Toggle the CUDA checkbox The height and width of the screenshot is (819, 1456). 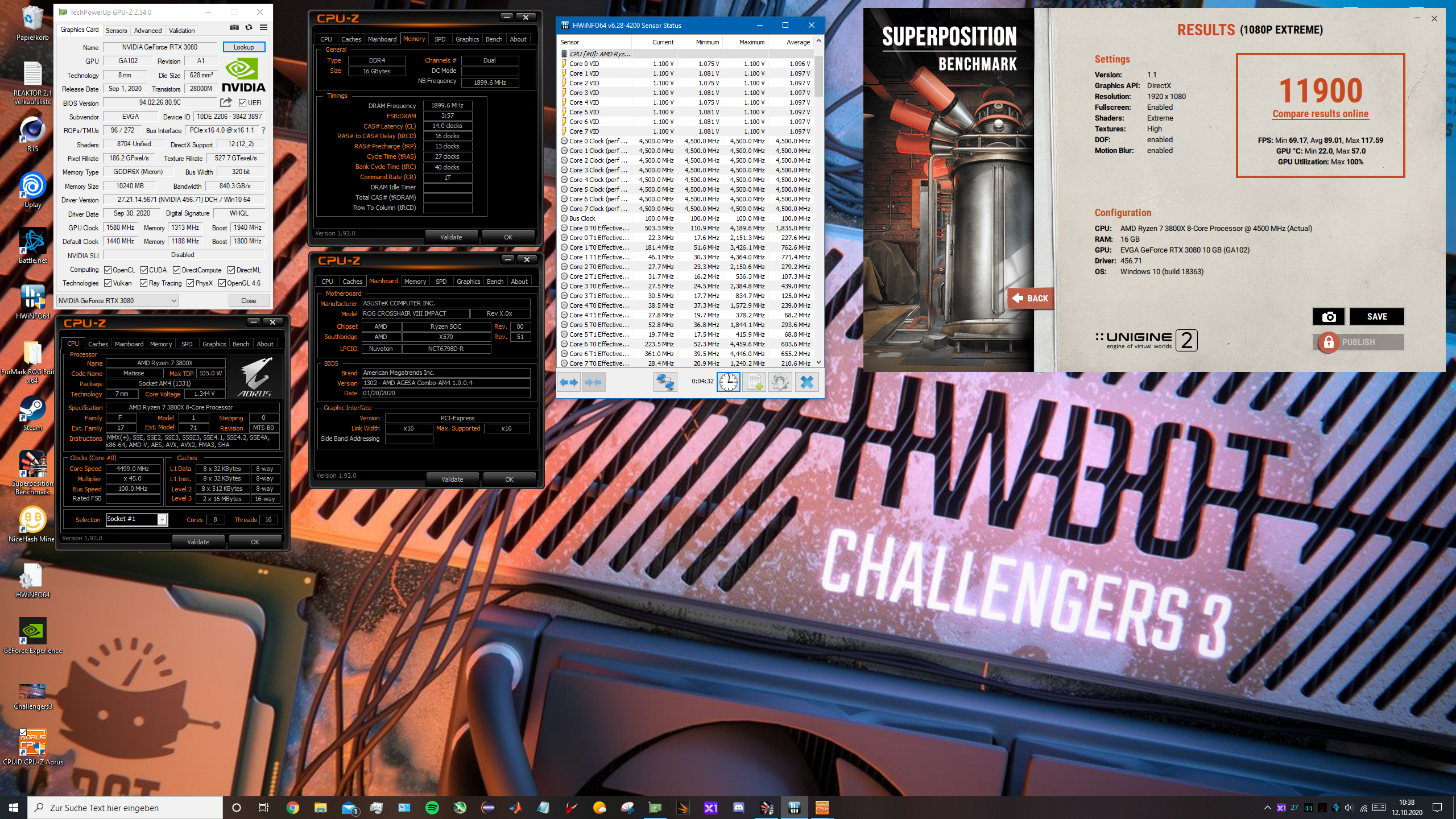pos(144,270)
